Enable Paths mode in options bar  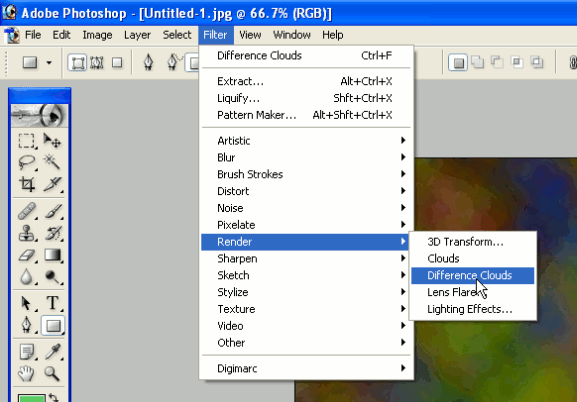pyautogui.click(x=97, y=63)
